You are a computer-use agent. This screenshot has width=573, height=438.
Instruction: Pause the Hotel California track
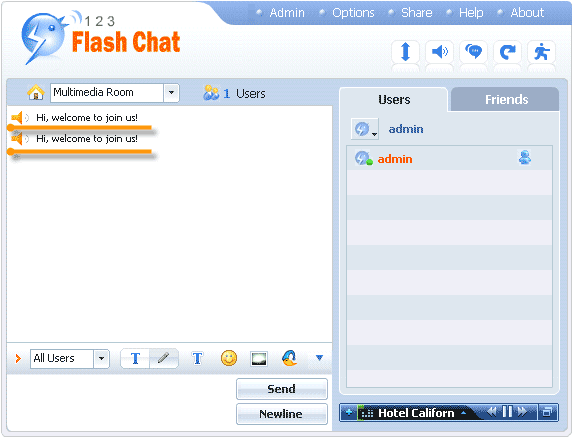[507, 412]
